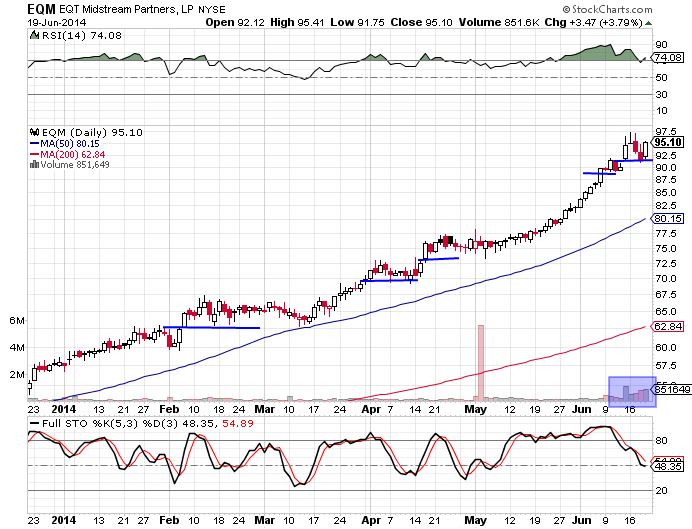The height and width of the screenshot is (529, 692).
Task: Click the 62.84 moving average price tag
Action: click(668, 326)
